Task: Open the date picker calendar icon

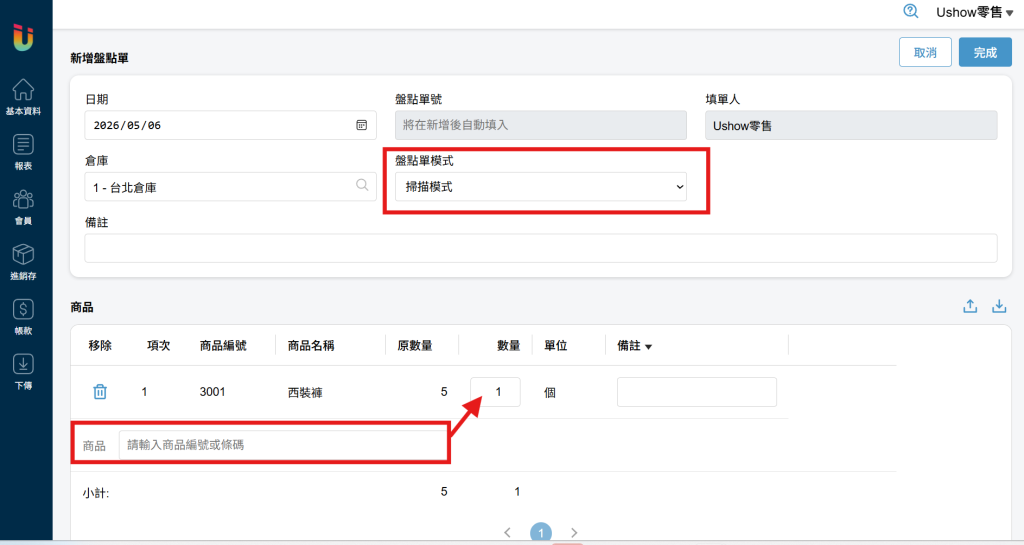Action: coord(361,125)
